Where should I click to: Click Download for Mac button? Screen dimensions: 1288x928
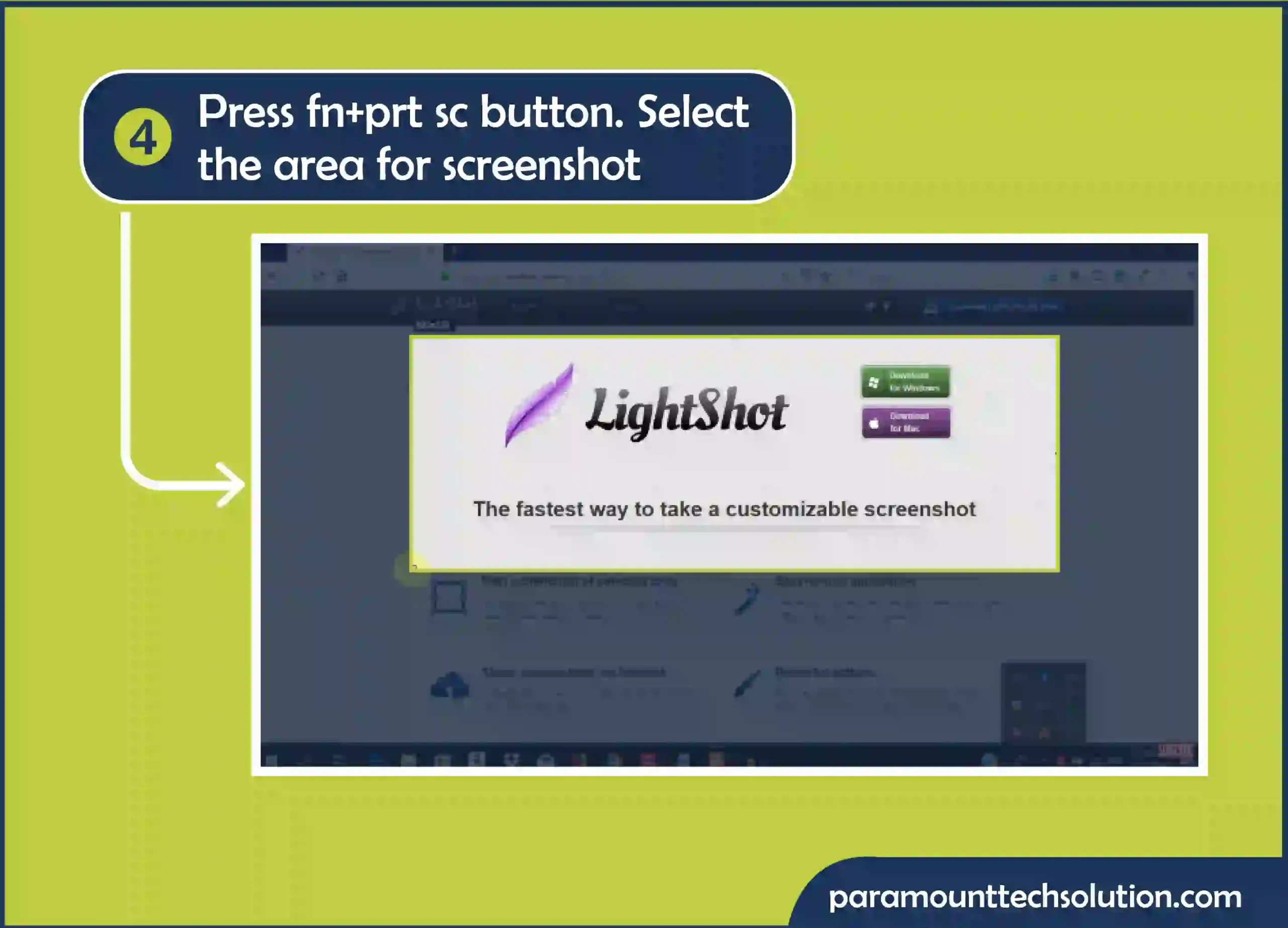tap(904, 423)
